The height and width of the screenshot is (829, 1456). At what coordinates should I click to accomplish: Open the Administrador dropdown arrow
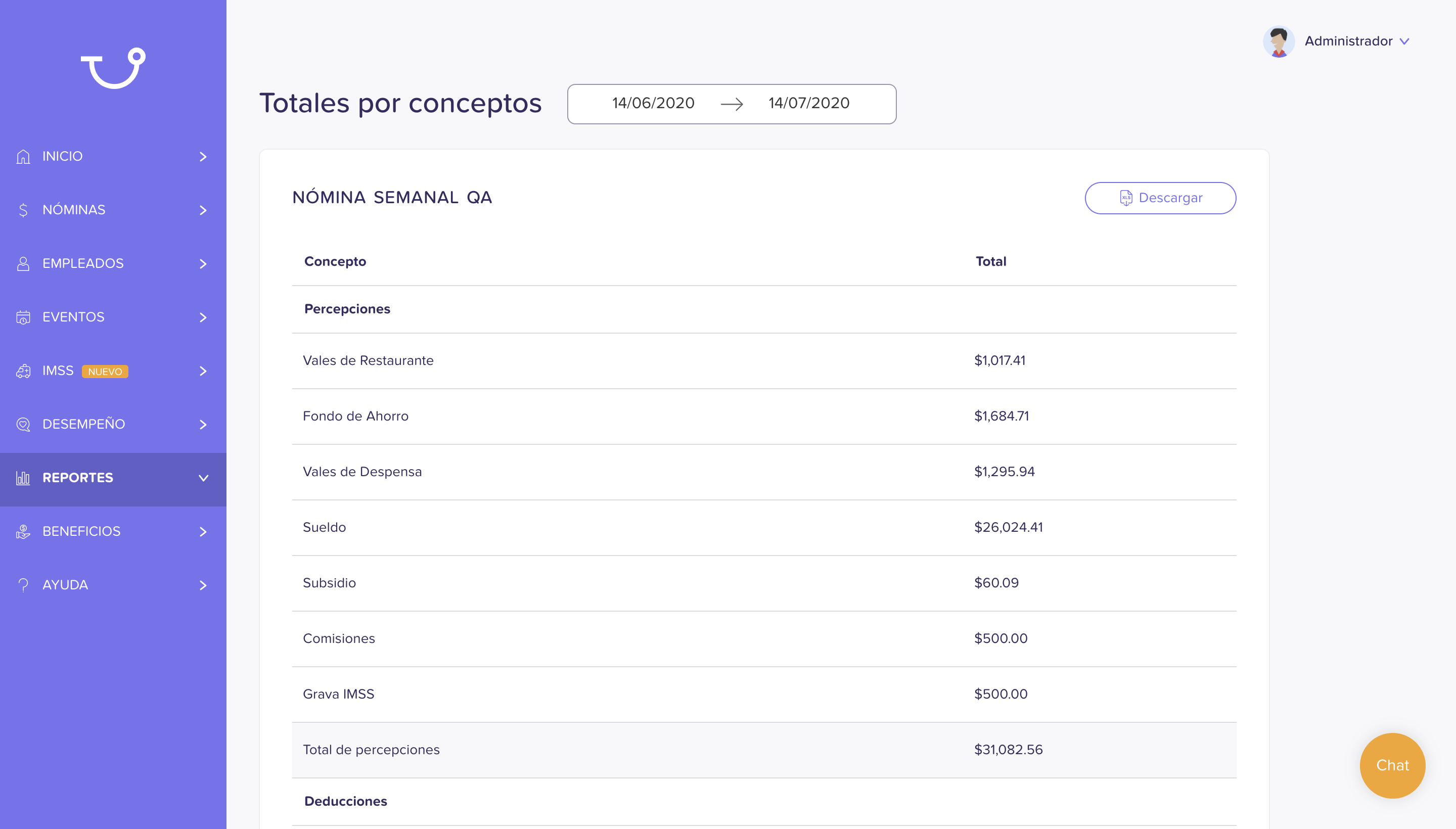click(x=1405, y=41)
